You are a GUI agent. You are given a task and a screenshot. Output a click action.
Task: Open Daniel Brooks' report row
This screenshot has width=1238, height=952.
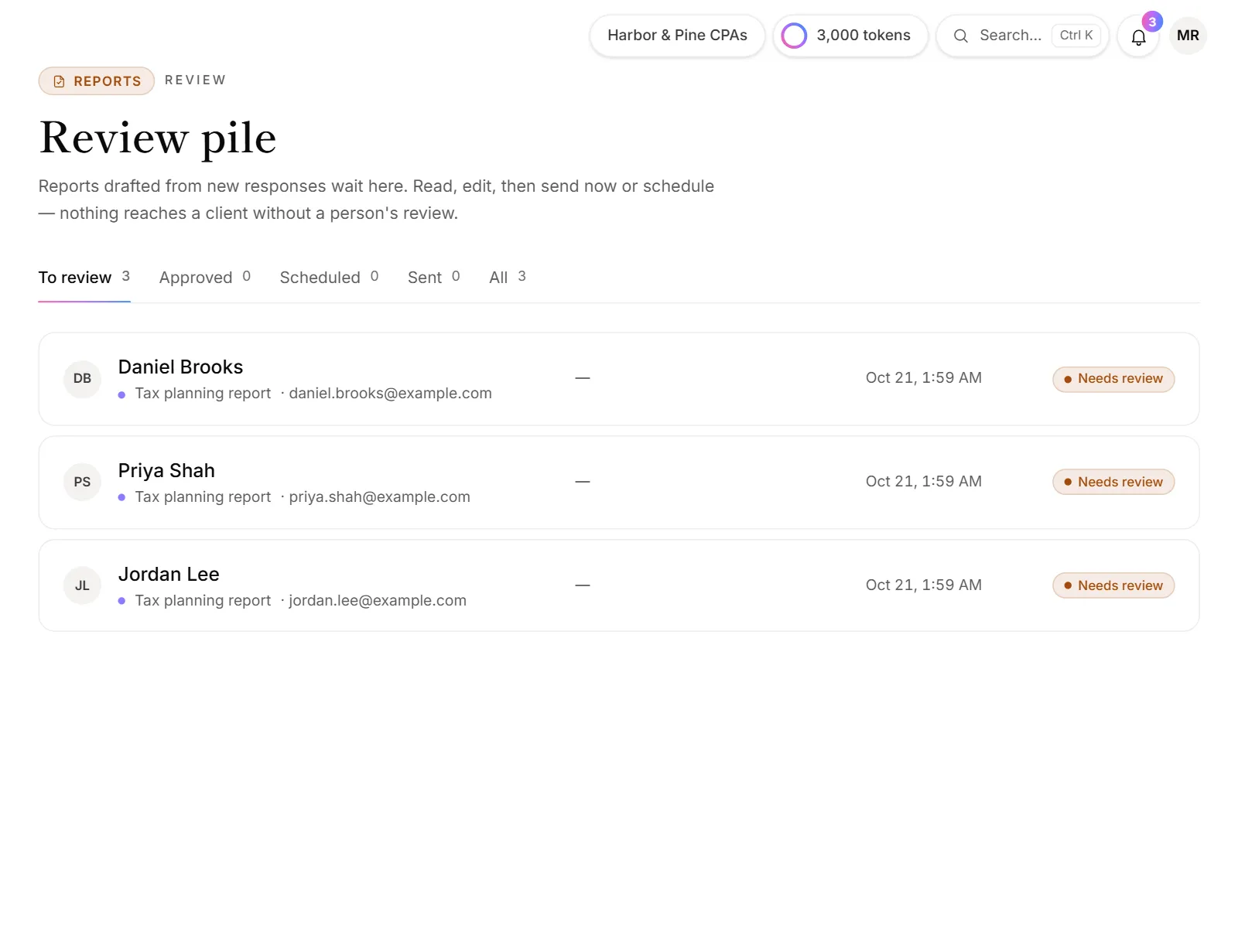[619, 379]
